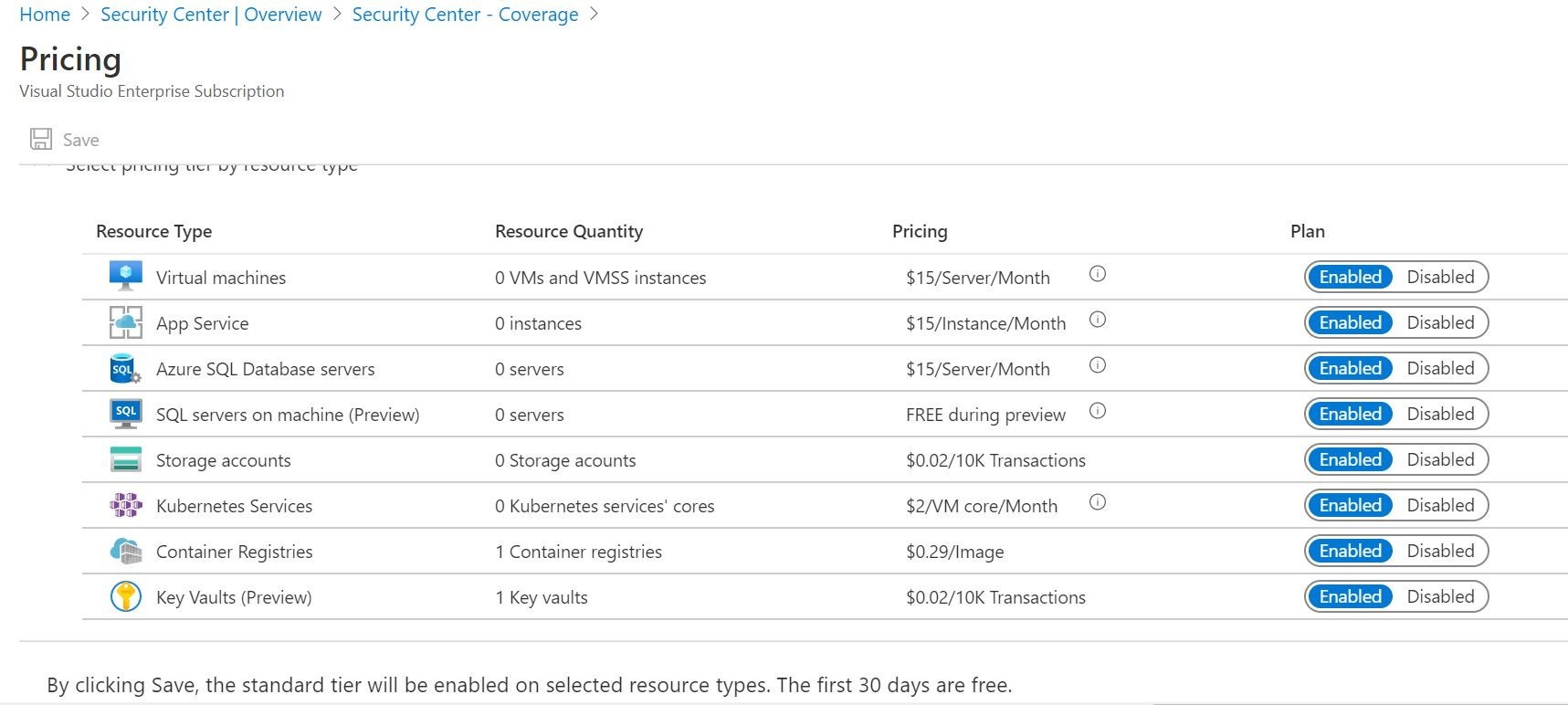Click the Pricing page title
Viewport: 1568px width, 705px height.
[70, 59]
